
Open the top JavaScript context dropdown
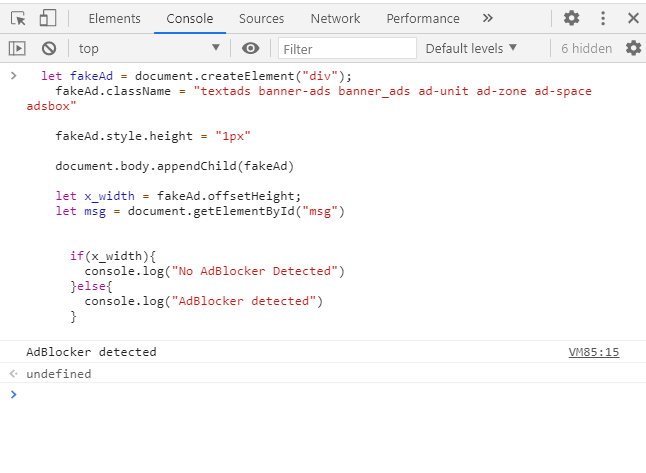(149, 49)
